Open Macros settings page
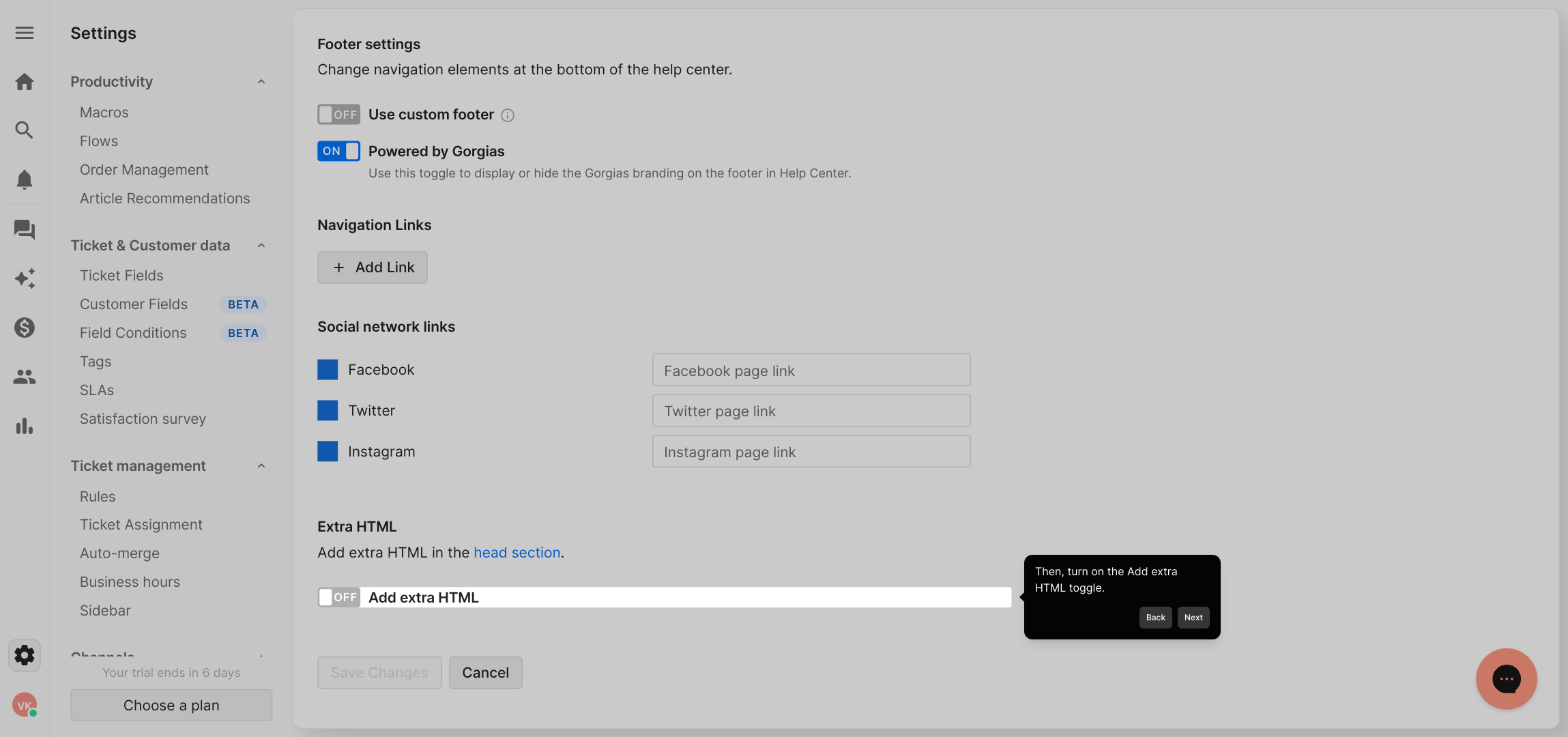Viewport: 1568px width, 737px height. [x=104, y=113]
